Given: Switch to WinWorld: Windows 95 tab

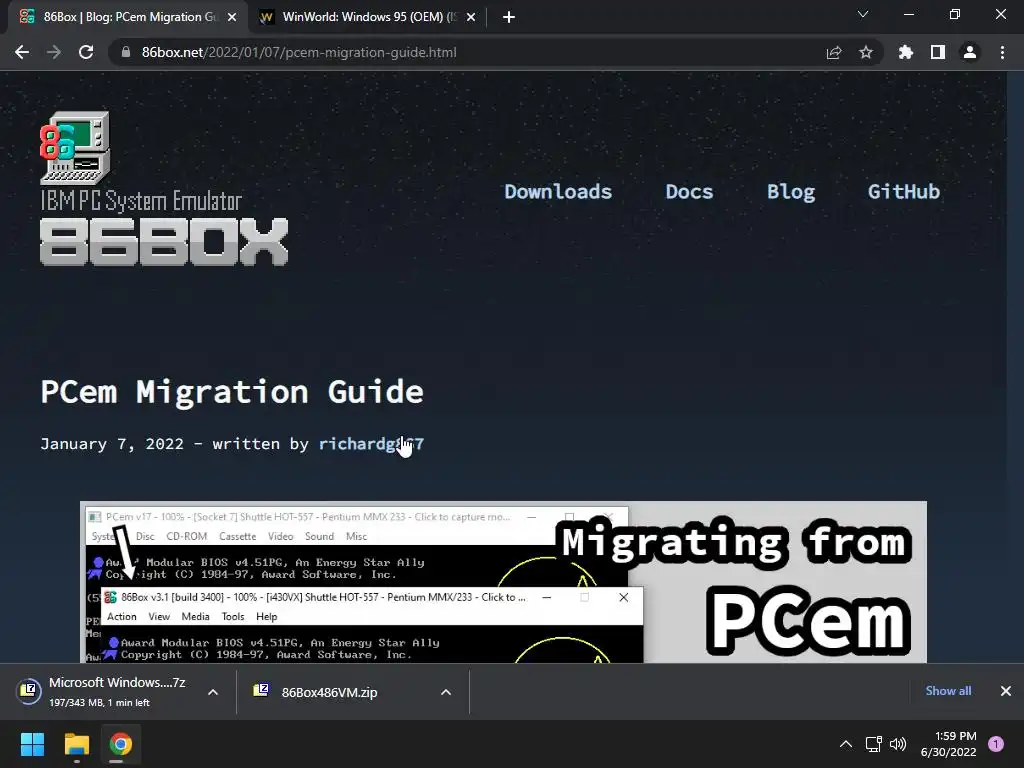Looking at the screenshot, I should pos(368,17).
